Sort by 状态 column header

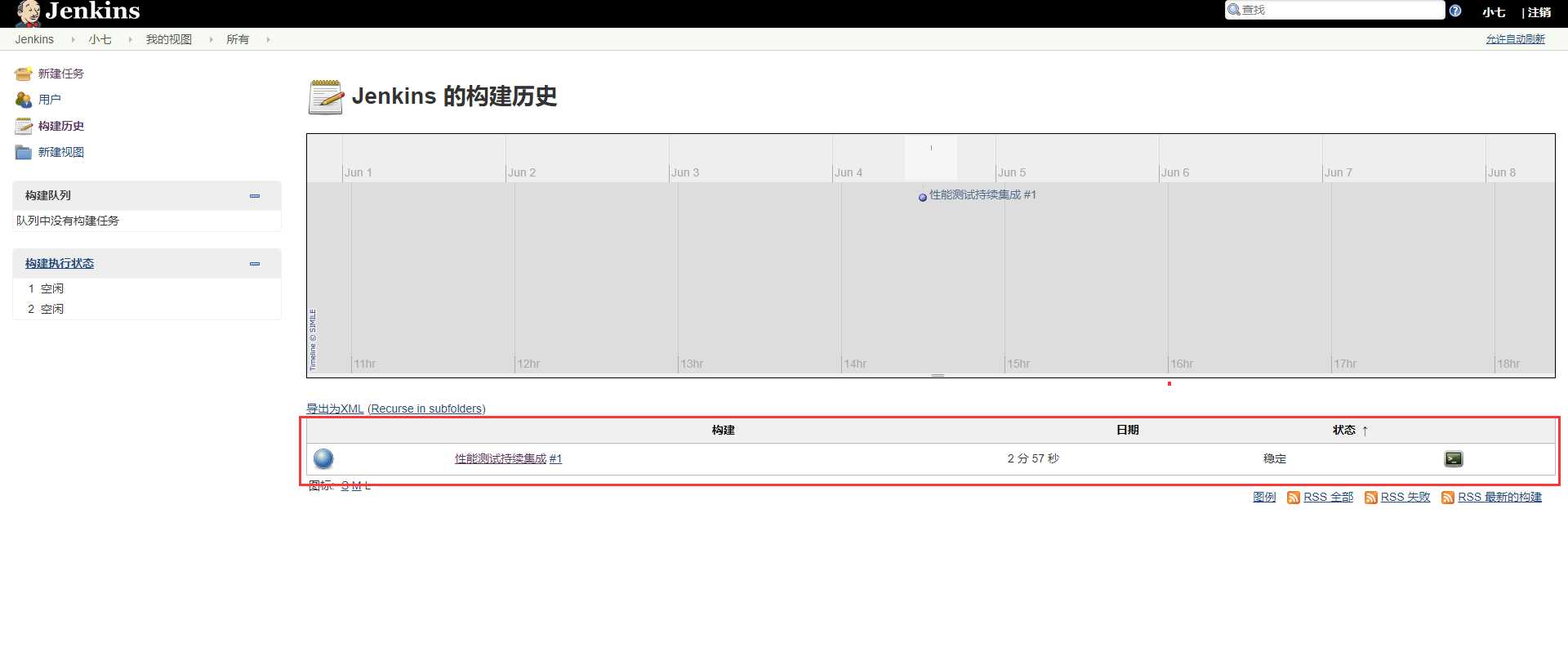point(1350,430)
